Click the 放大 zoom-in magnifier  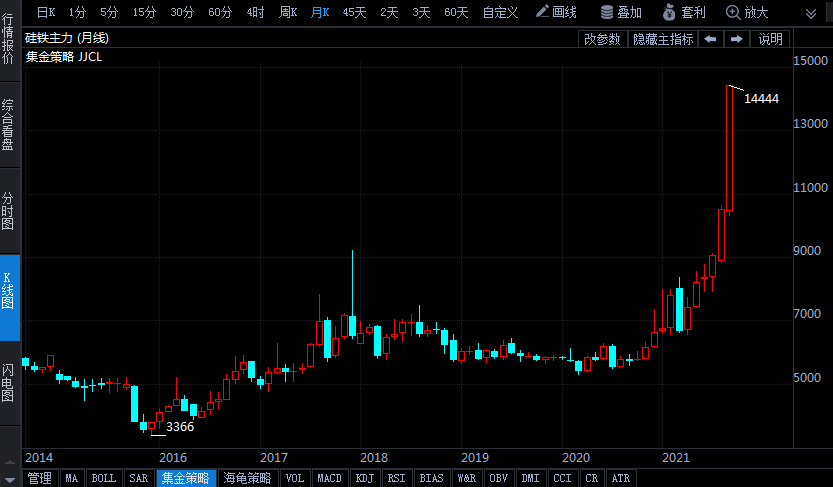pos(747,12)
